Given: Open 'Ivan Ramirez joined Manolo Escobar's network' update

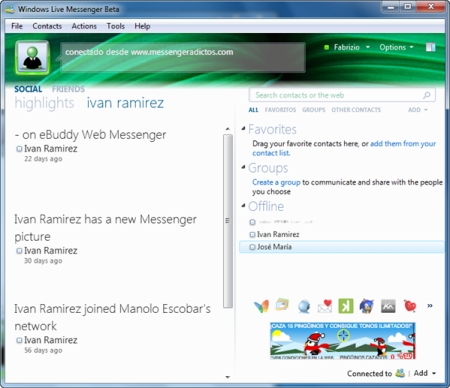Looking at the screenshot, I should [x=112, y=317].
